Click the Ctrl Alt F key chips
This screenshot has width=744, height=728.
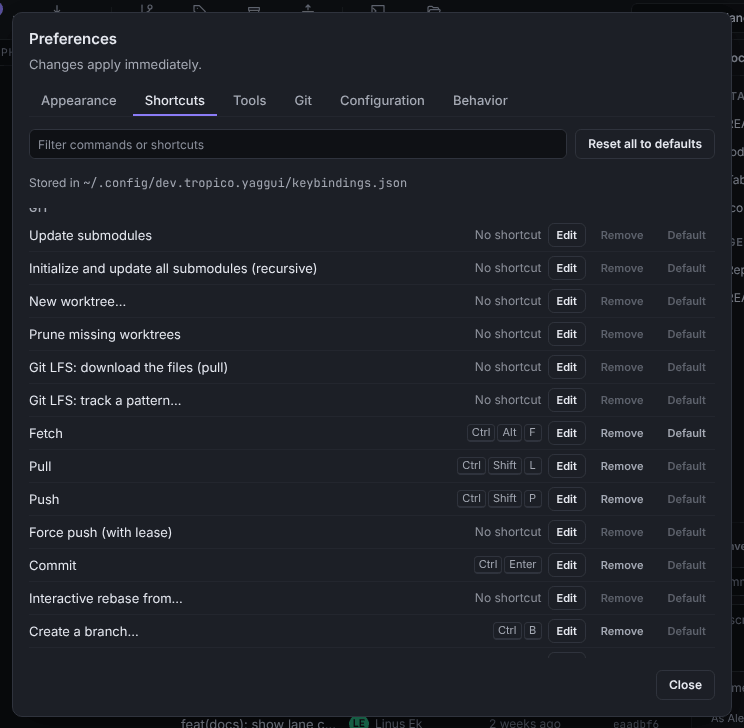[504, 433]
